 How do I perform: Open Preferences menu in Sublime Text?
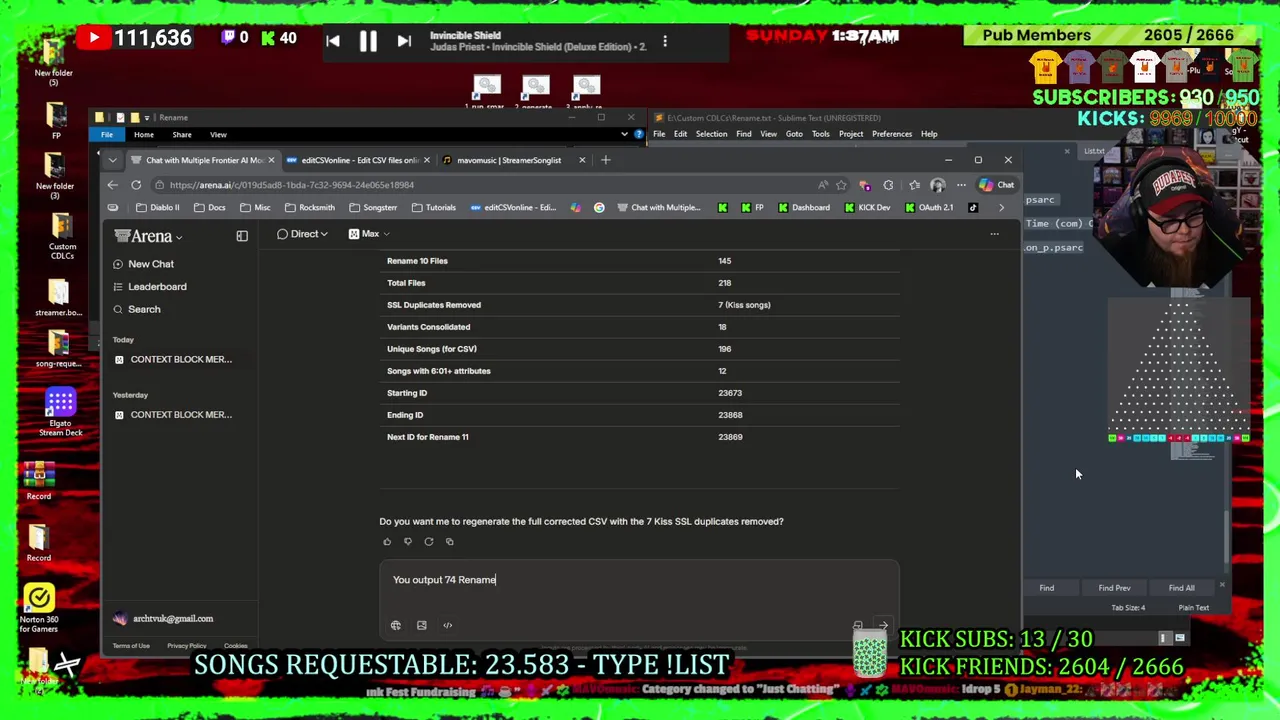pos(891,134)
